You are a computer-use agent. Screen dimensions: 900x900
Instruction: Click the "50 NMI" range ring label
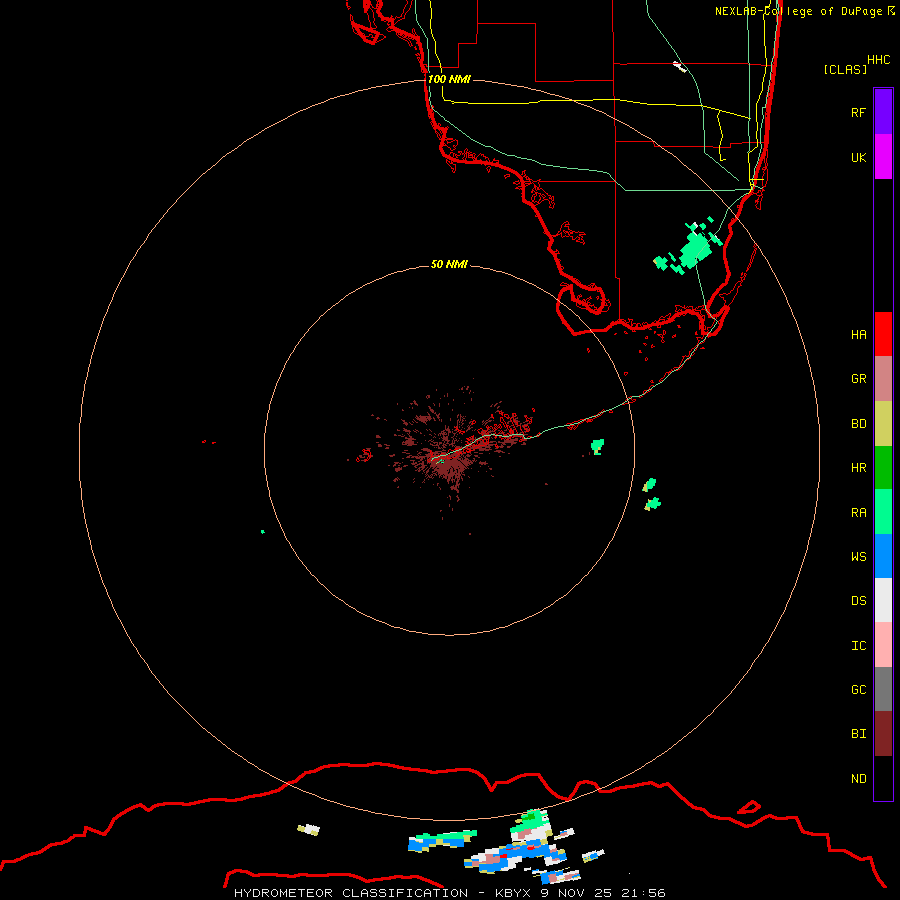tap(449, 264)
